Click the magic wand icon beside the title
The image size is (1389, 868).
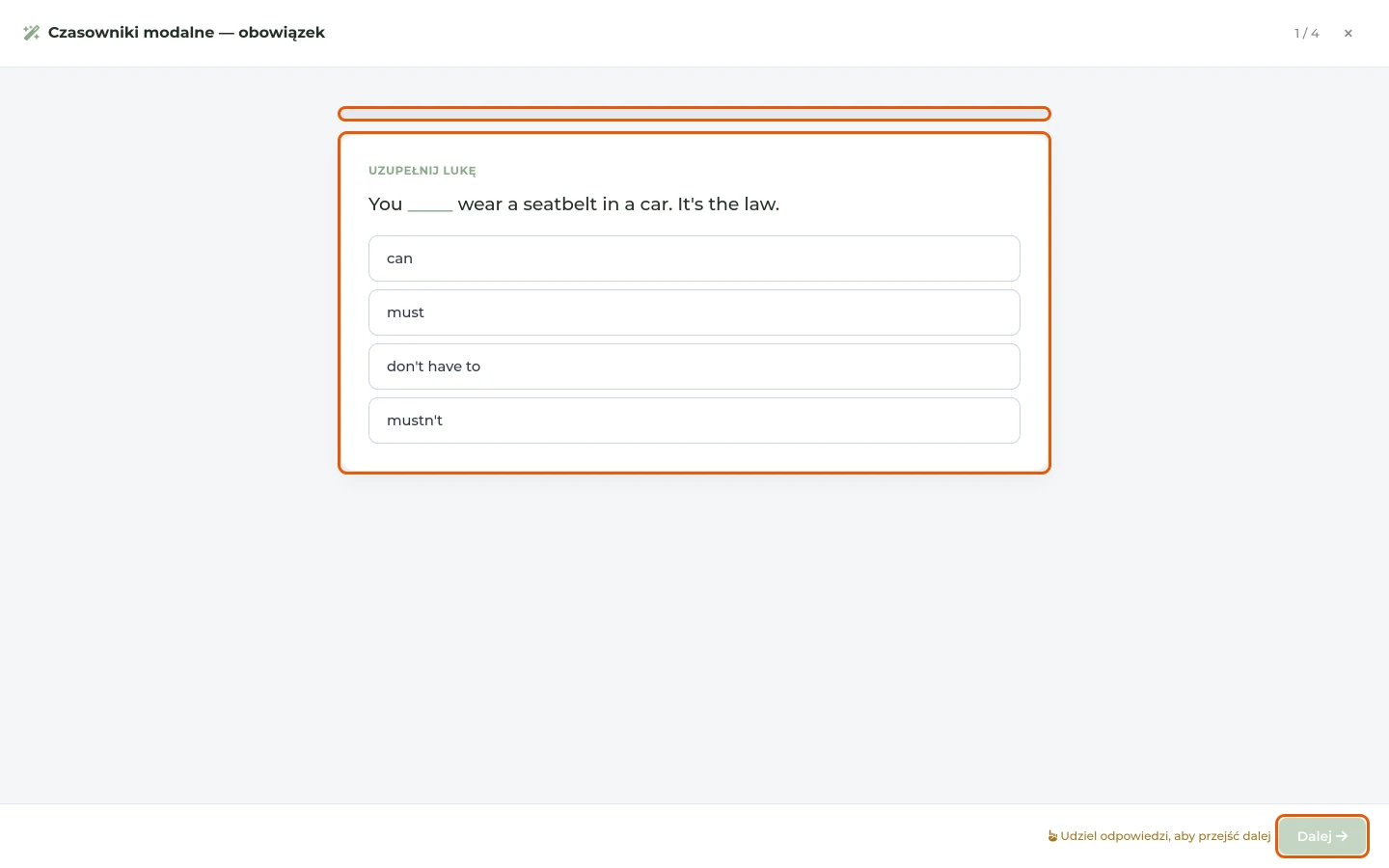32,33
